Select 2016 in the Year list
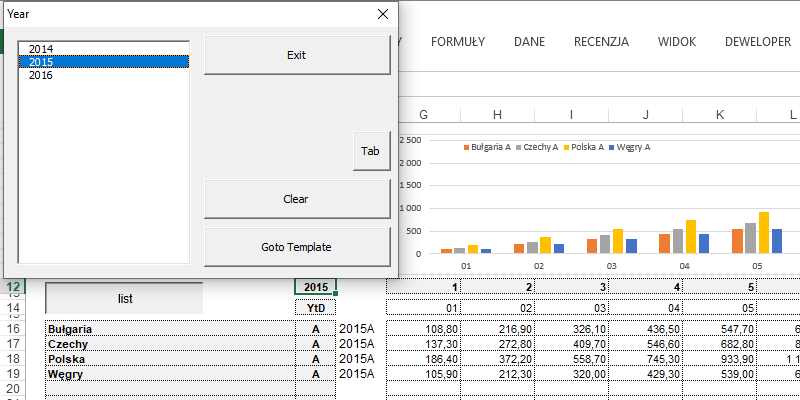The image size is (800, 400). point(42,75)
